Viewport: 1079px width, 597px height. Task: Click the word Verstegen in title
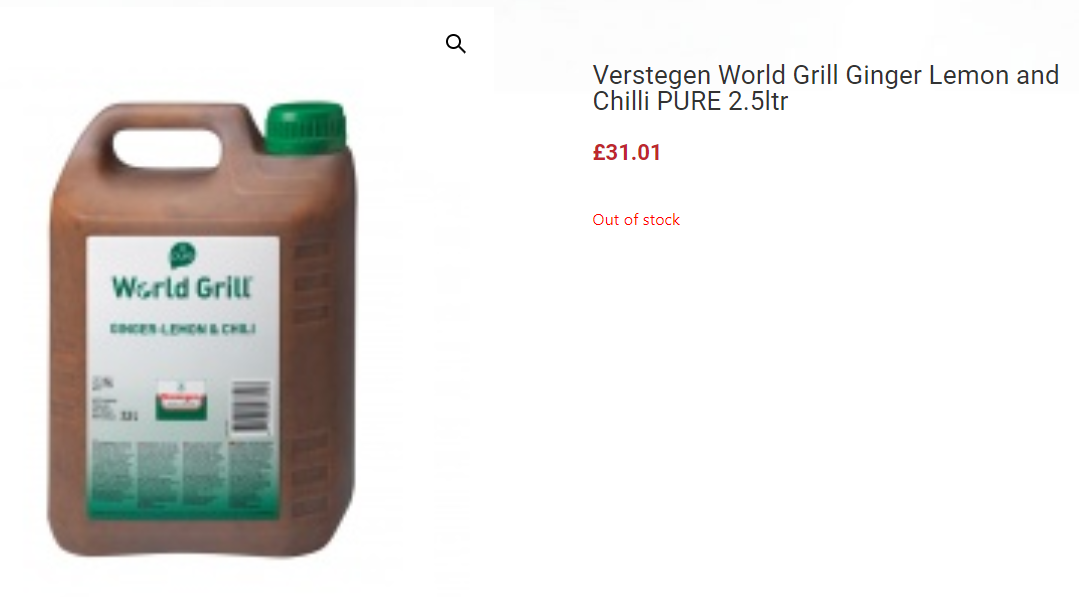pyautogui.click(x=652, y=75)
